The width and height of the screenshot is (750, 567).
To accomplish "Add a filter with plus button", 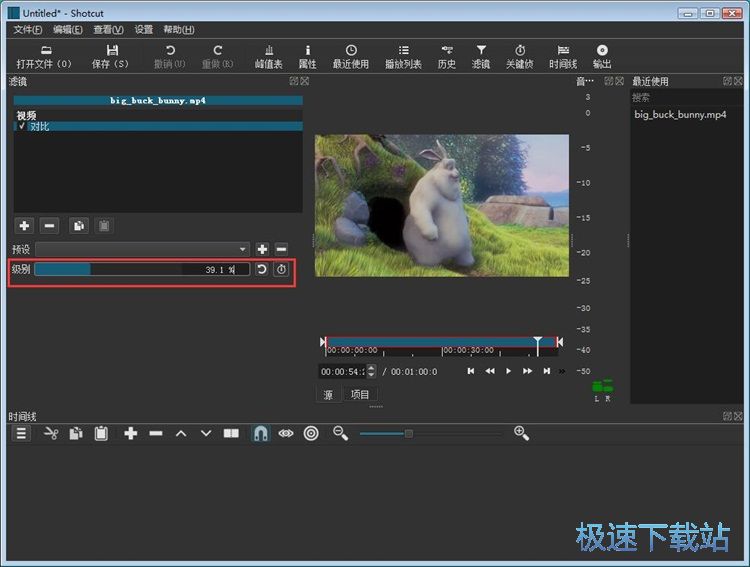I will (x=24, y=225).
